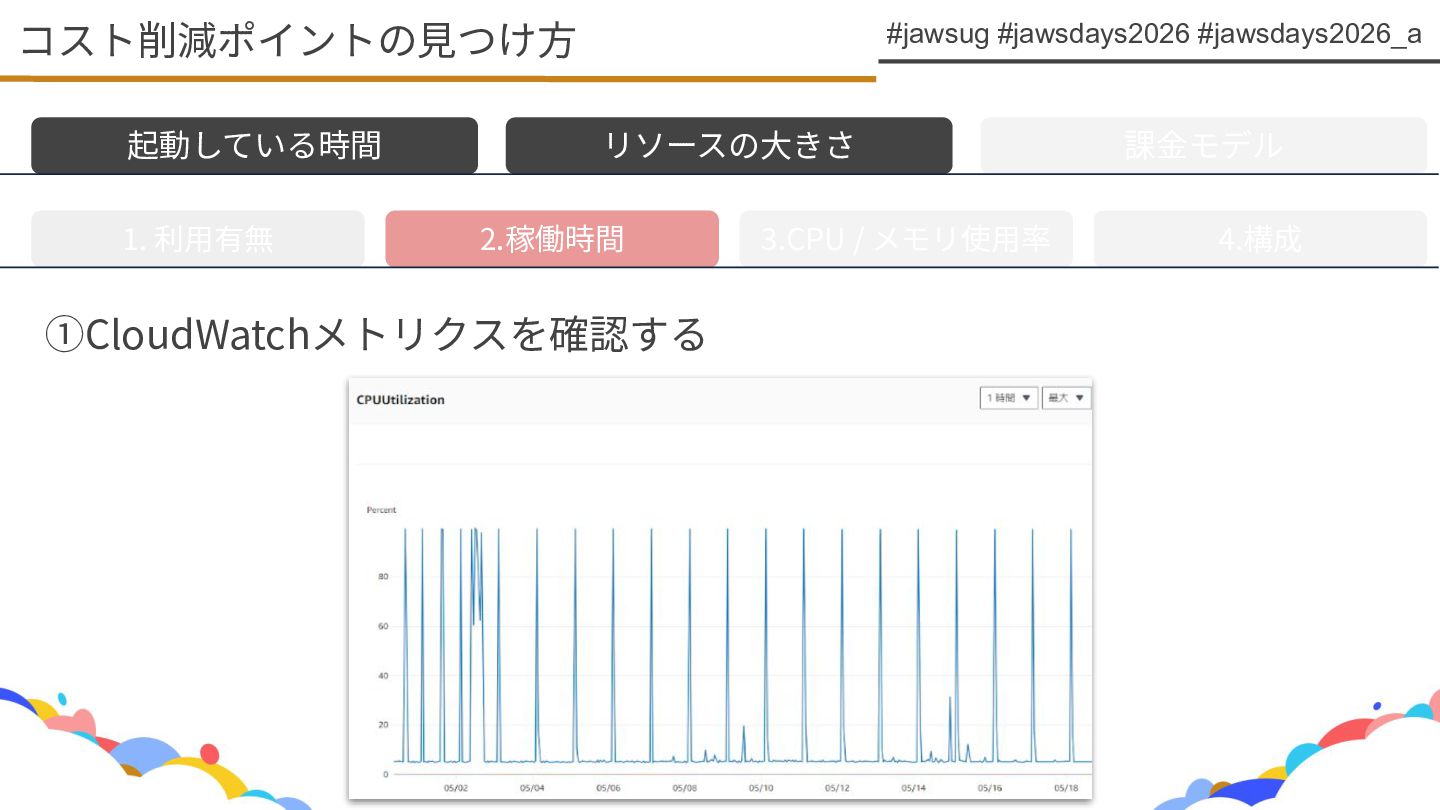Image resolution: width=1440 pixels, height=810 pixels.
Task: Click the heading ①CloudWatchメトリクスを確認する
Action: (376, 334)
